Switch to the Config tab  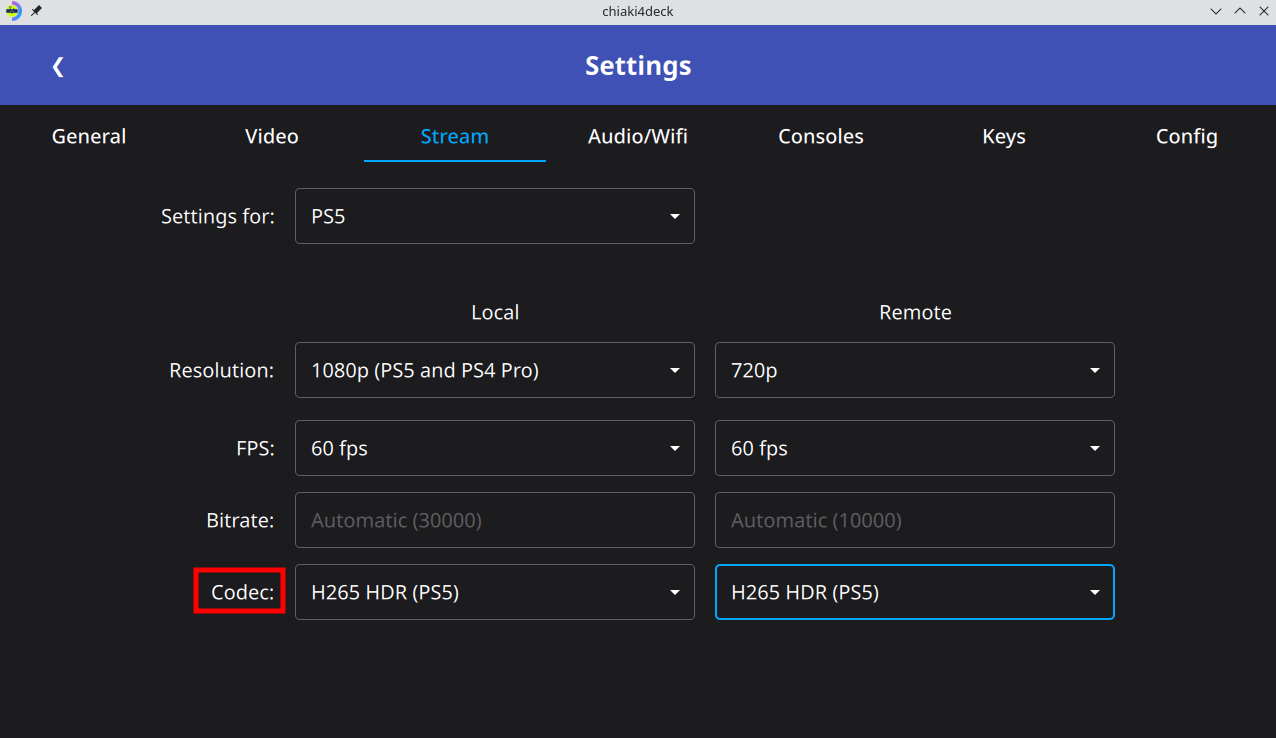(x=1186, y=136)
